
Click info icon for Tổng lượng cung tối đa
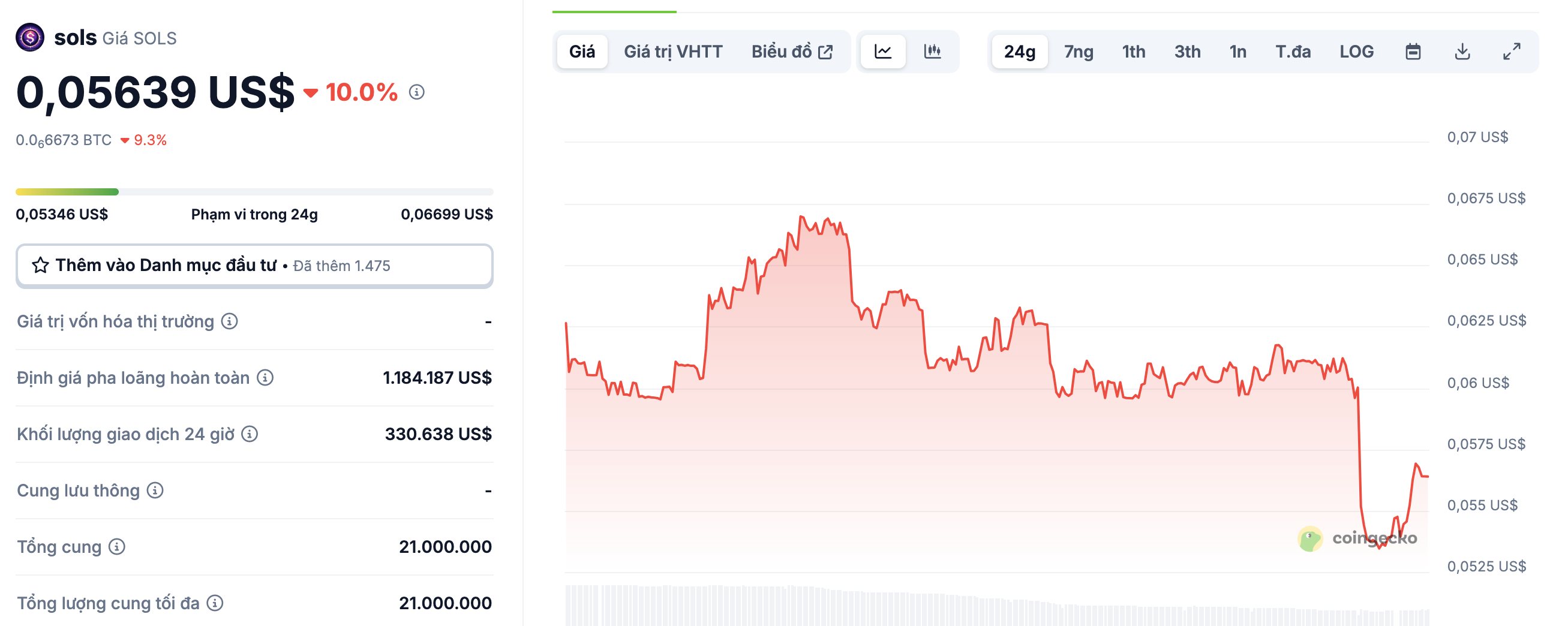[215, 603]
